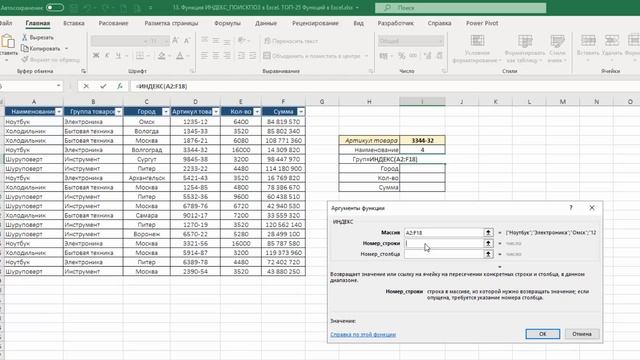
Task: Open Cell Styles gallery
Action: pos(557,49)
